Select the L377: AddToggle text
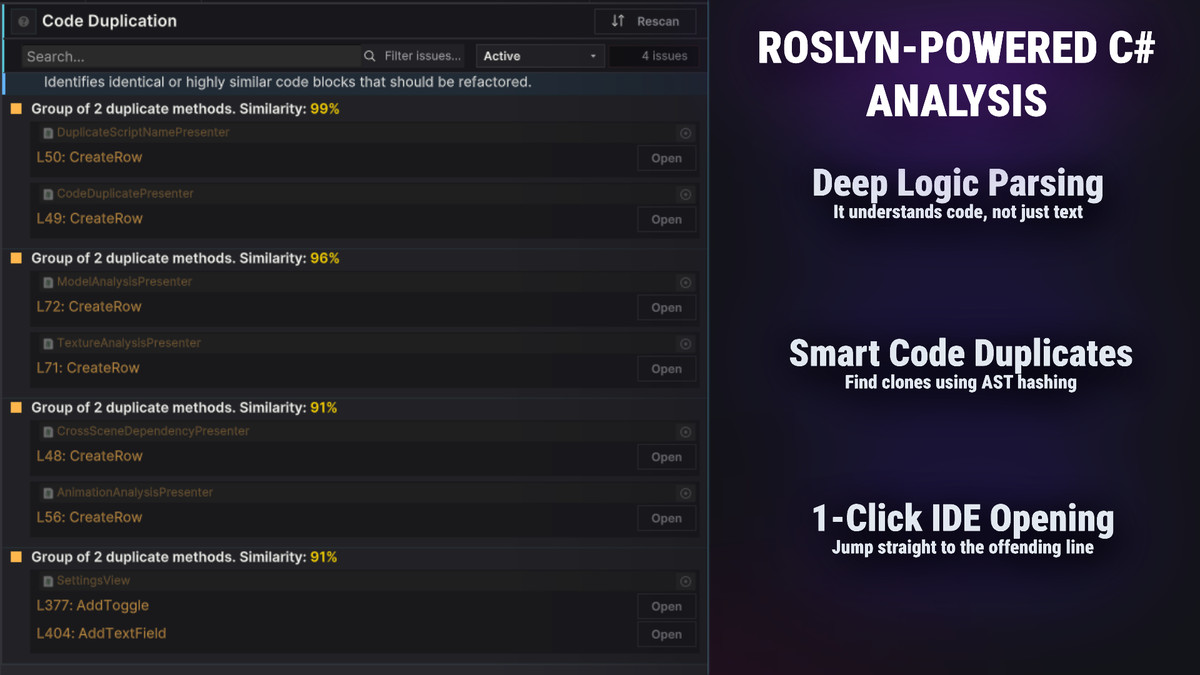 (x=92, y=605)
